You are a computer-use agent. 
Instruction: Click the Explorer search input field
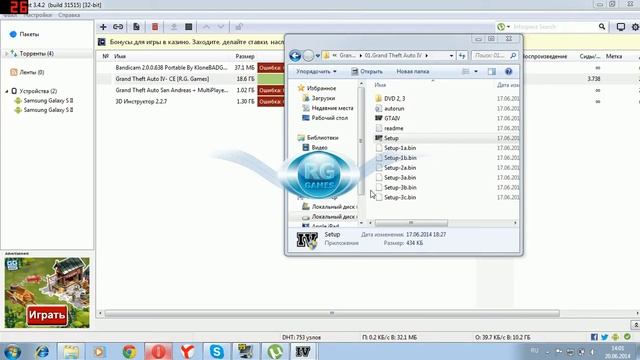494,55
